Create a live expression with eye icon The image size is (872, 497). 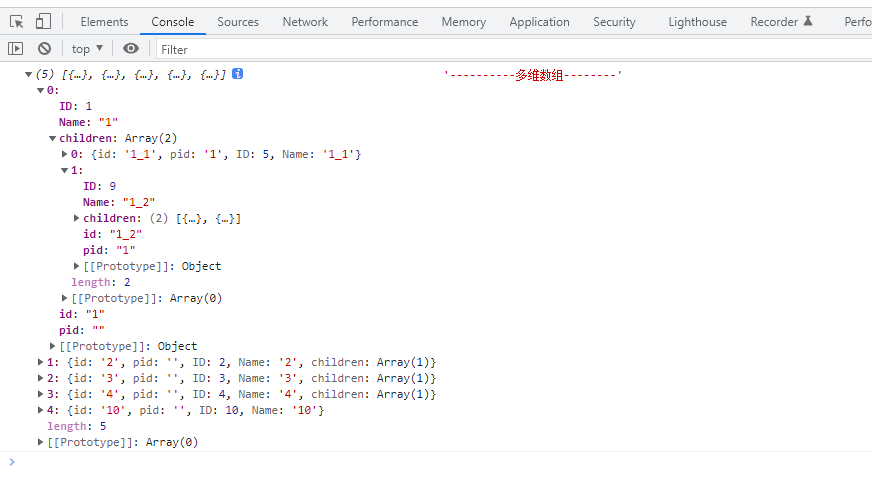point(131,48)
